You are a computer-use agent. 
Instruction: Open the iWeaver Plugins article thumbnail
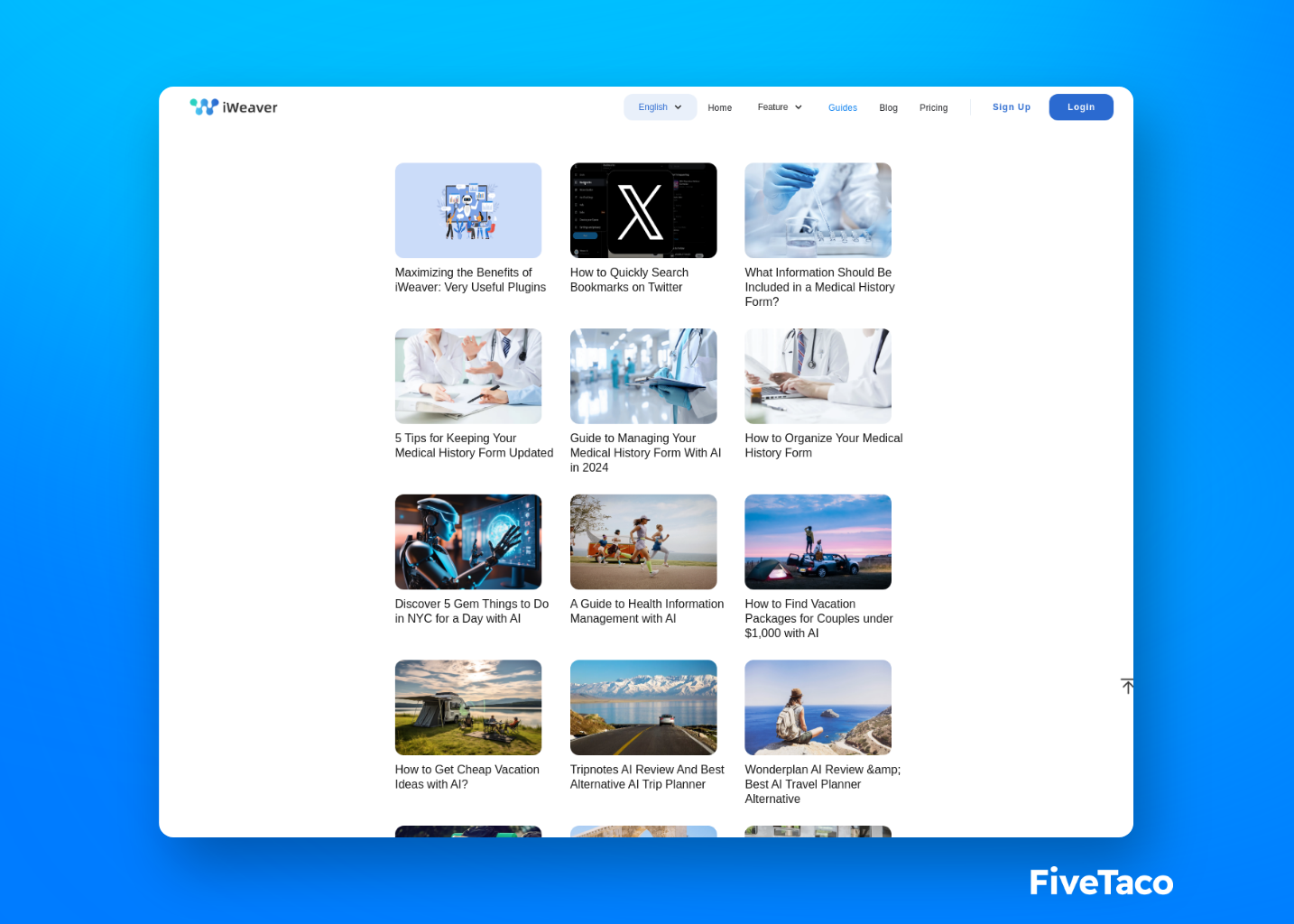point(467,210)
